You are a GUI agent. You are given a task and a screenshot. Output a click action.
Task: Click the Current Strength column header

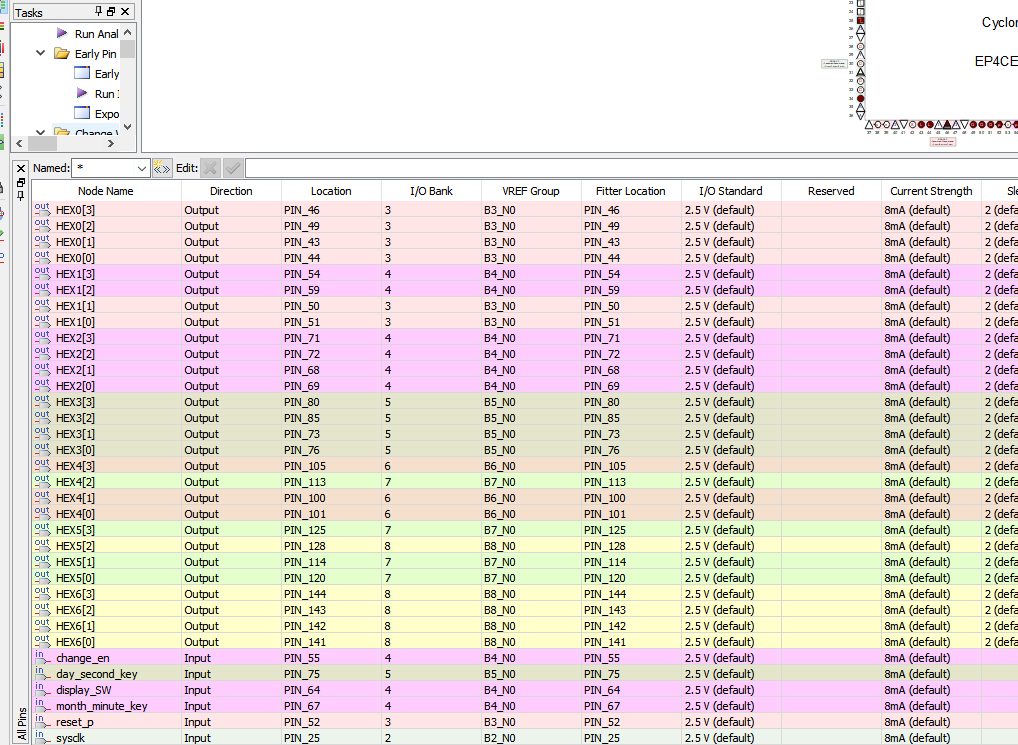pos(931,191)
